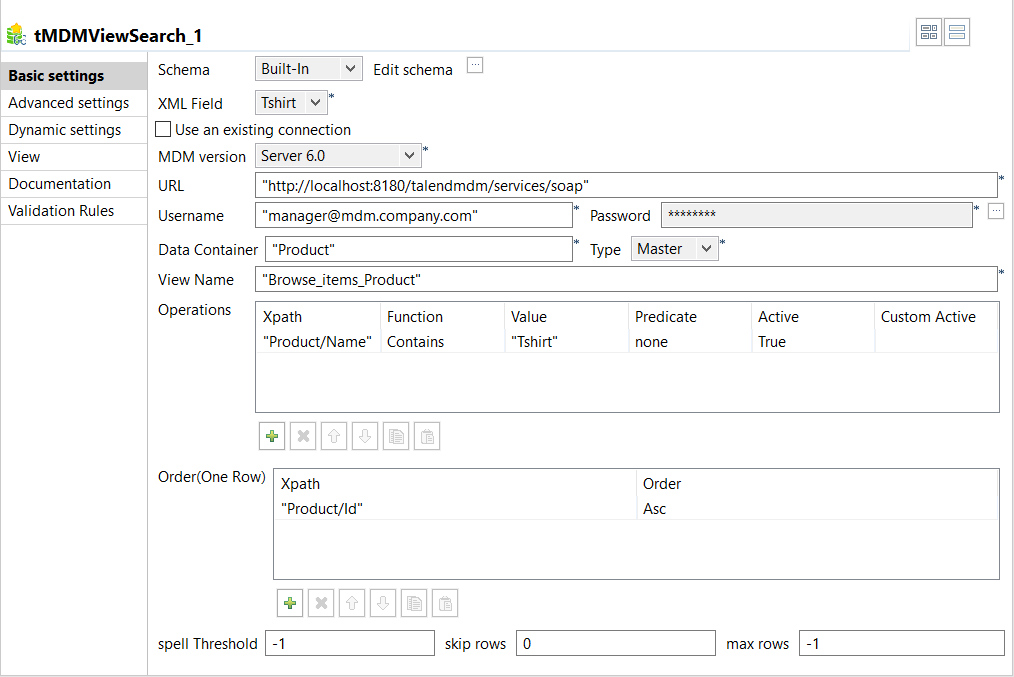Open the XML Field dropdown
The width and height of the screenshot is (1014, 677).
[x=291, y=103]
